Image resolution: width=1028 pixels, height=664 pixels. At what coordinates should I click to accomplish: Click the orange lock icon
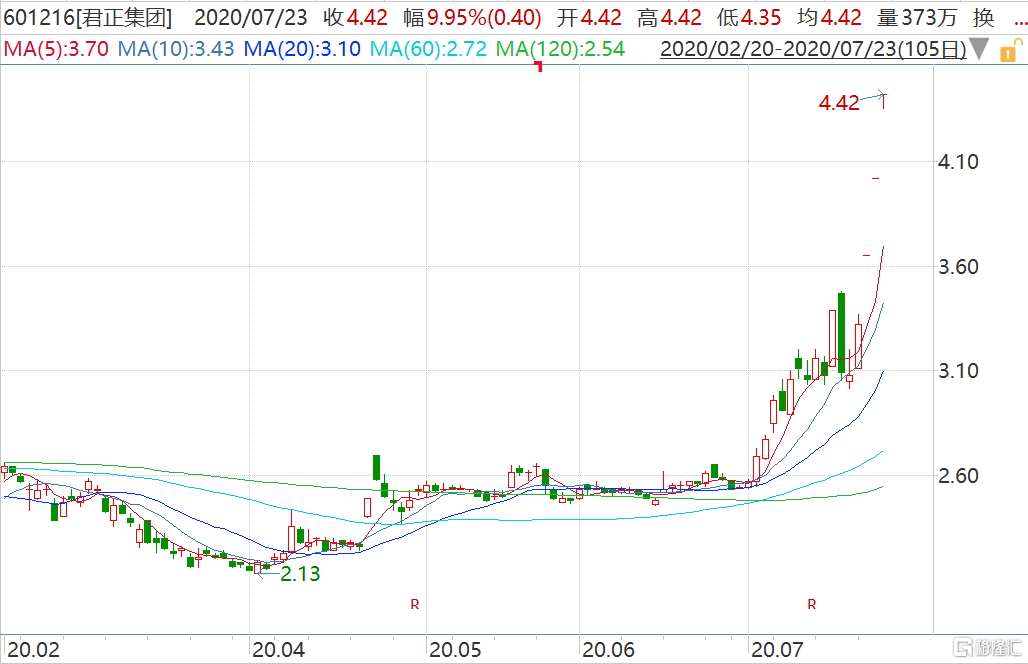tap(1010, 50)
